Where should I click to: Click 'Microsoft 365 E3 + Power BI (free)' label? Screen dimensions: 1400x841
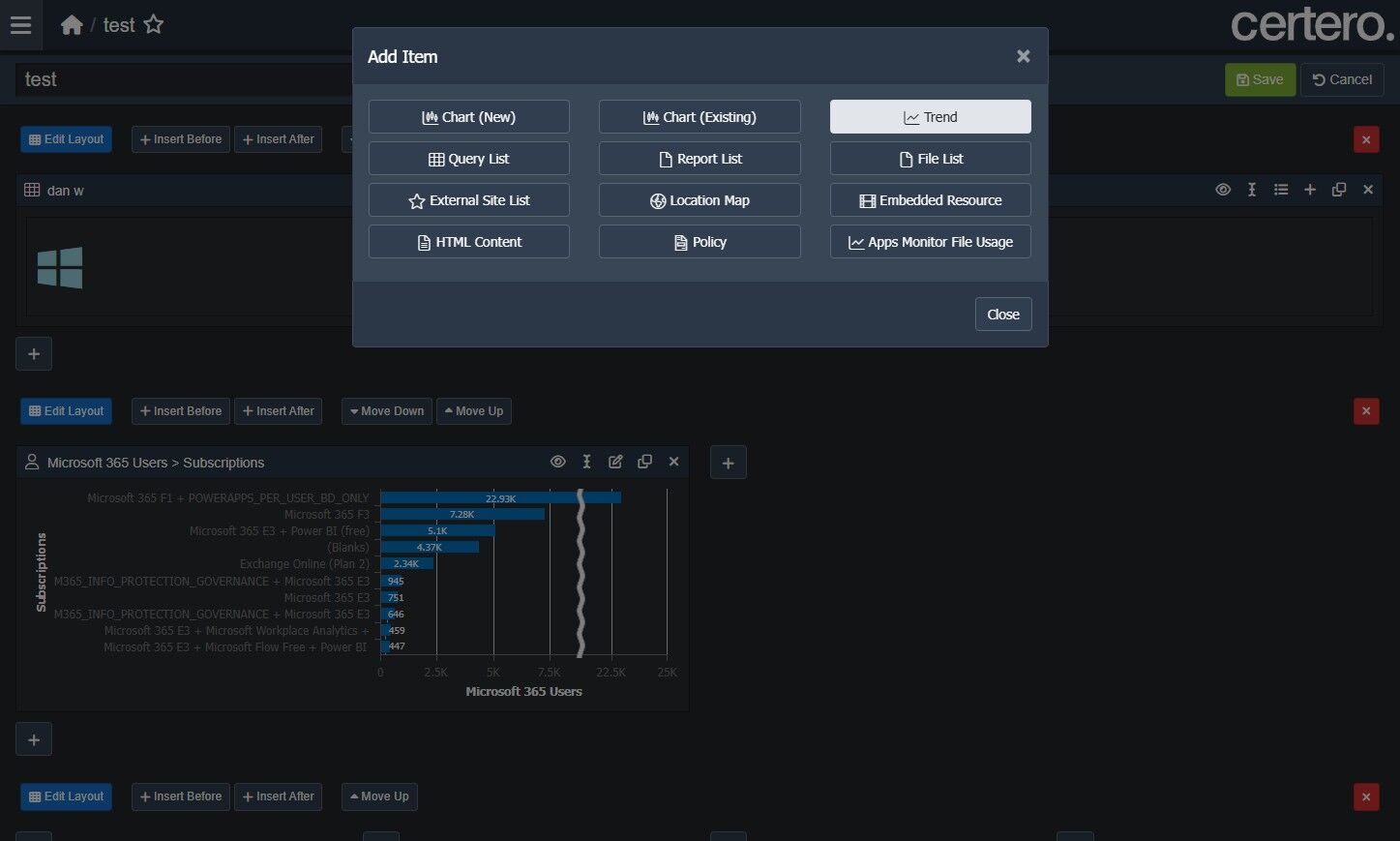(280, 531)
